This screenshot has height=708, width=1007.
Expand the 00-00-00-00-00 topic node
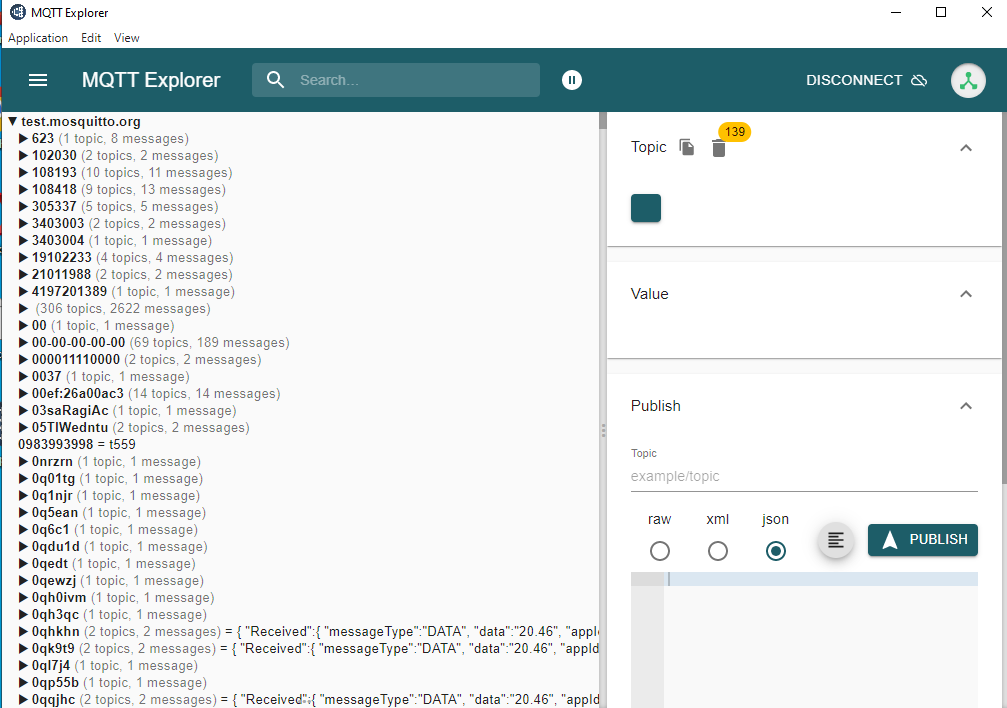23,342
